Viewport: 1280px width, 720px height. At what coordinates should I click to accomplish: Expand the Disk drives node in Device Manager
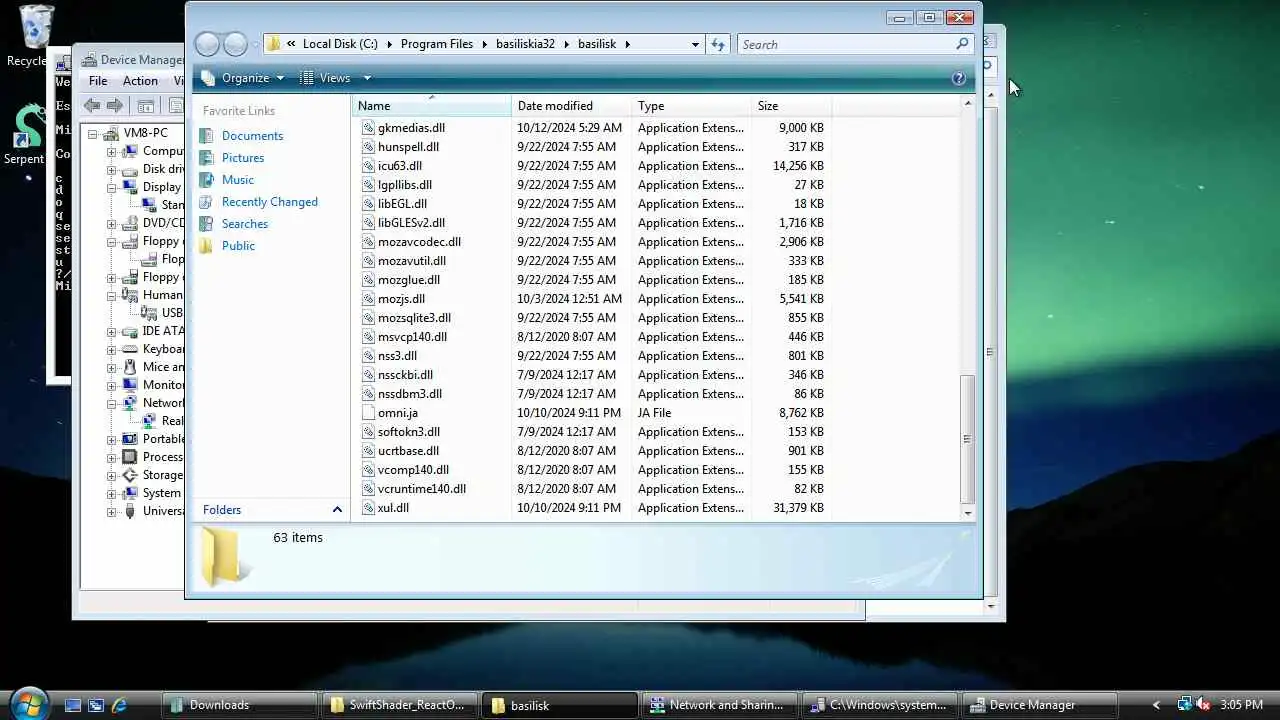pyautogui.click(x=113, y=169)
